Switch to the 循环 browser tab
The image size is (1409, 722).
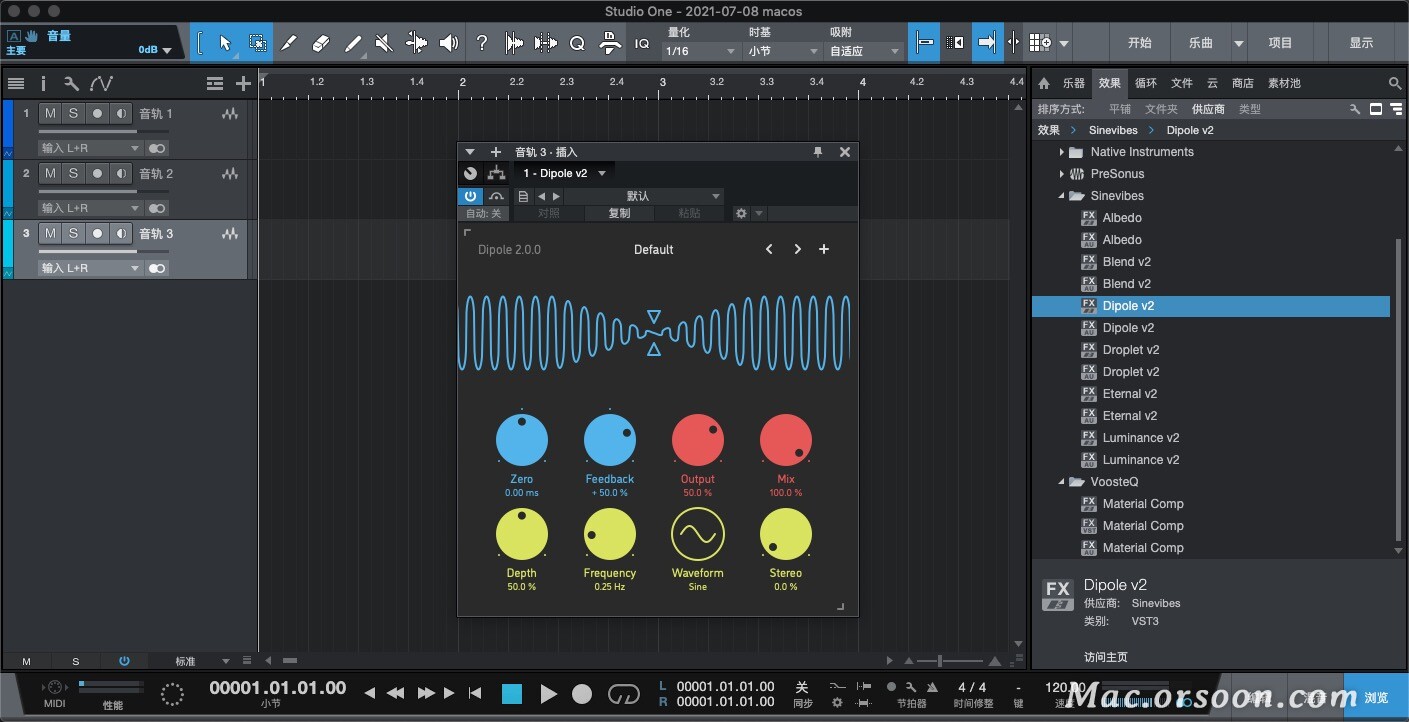pos(1146,84)
